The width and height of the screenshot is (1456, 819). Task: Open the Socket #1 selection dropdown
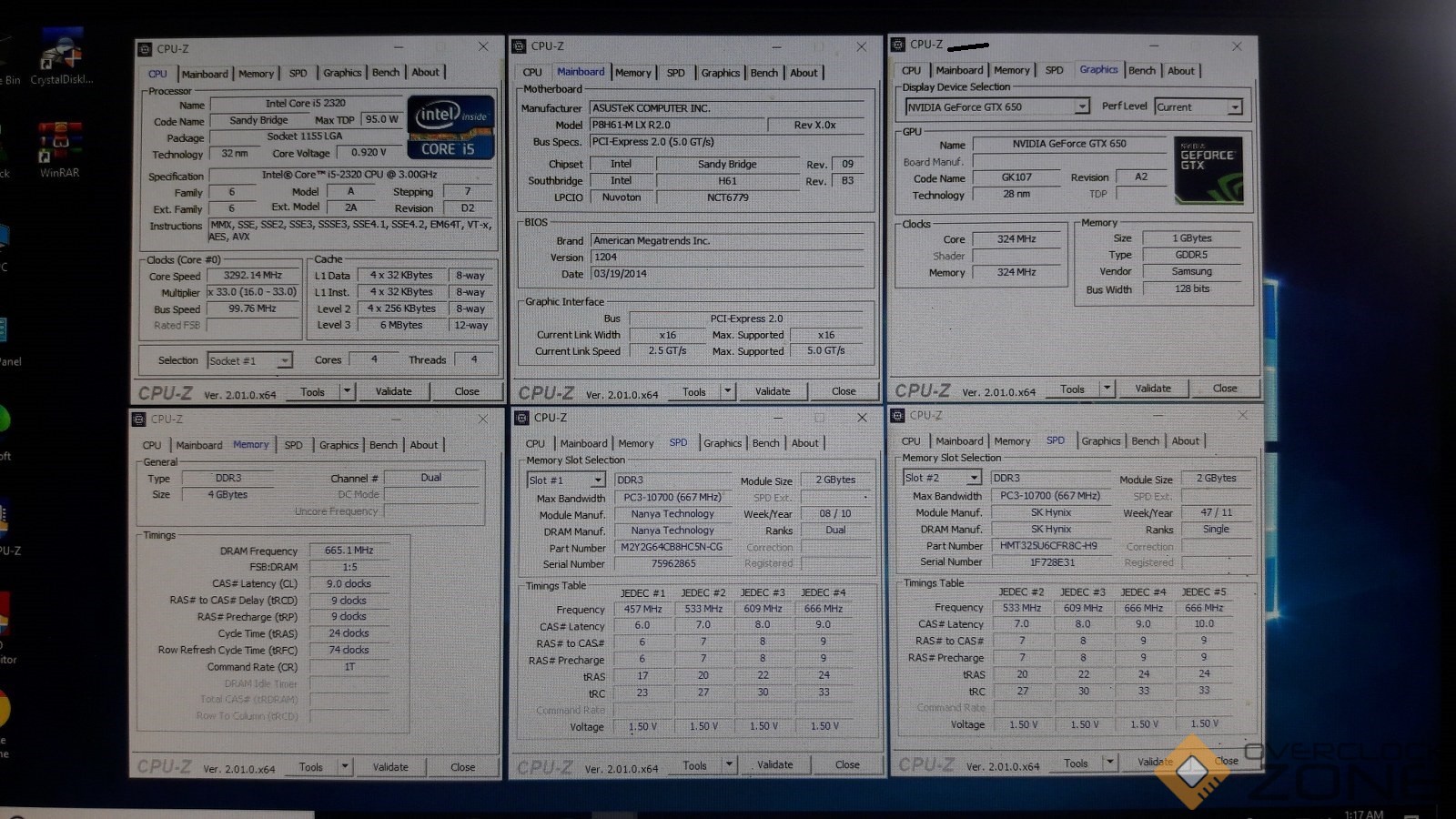point(284,360)
